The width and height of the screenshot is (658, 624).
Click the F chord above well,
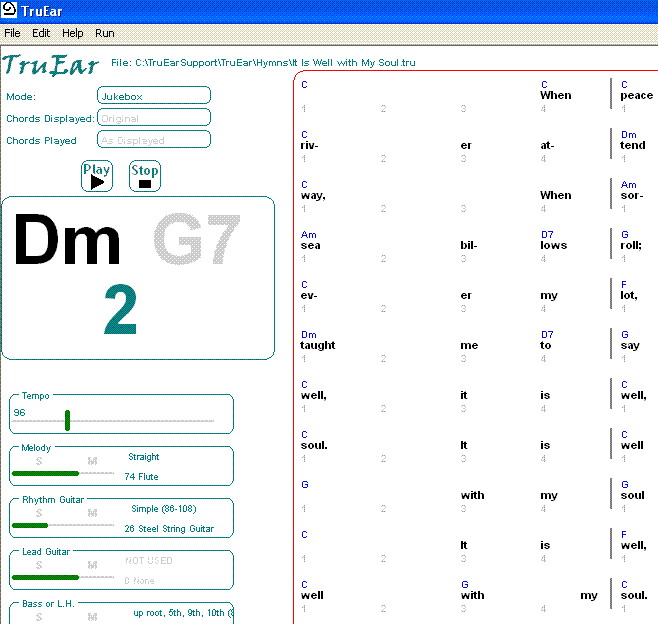pyautogui.click(x=624, y=535)
